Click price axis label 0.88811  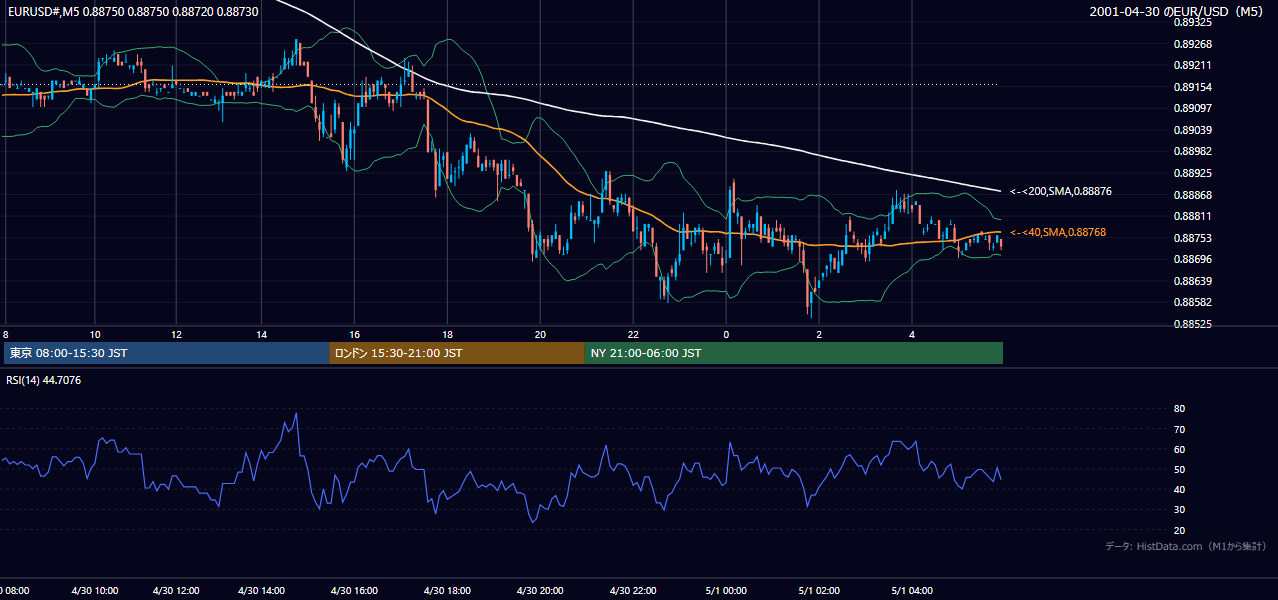point(1192,216)
